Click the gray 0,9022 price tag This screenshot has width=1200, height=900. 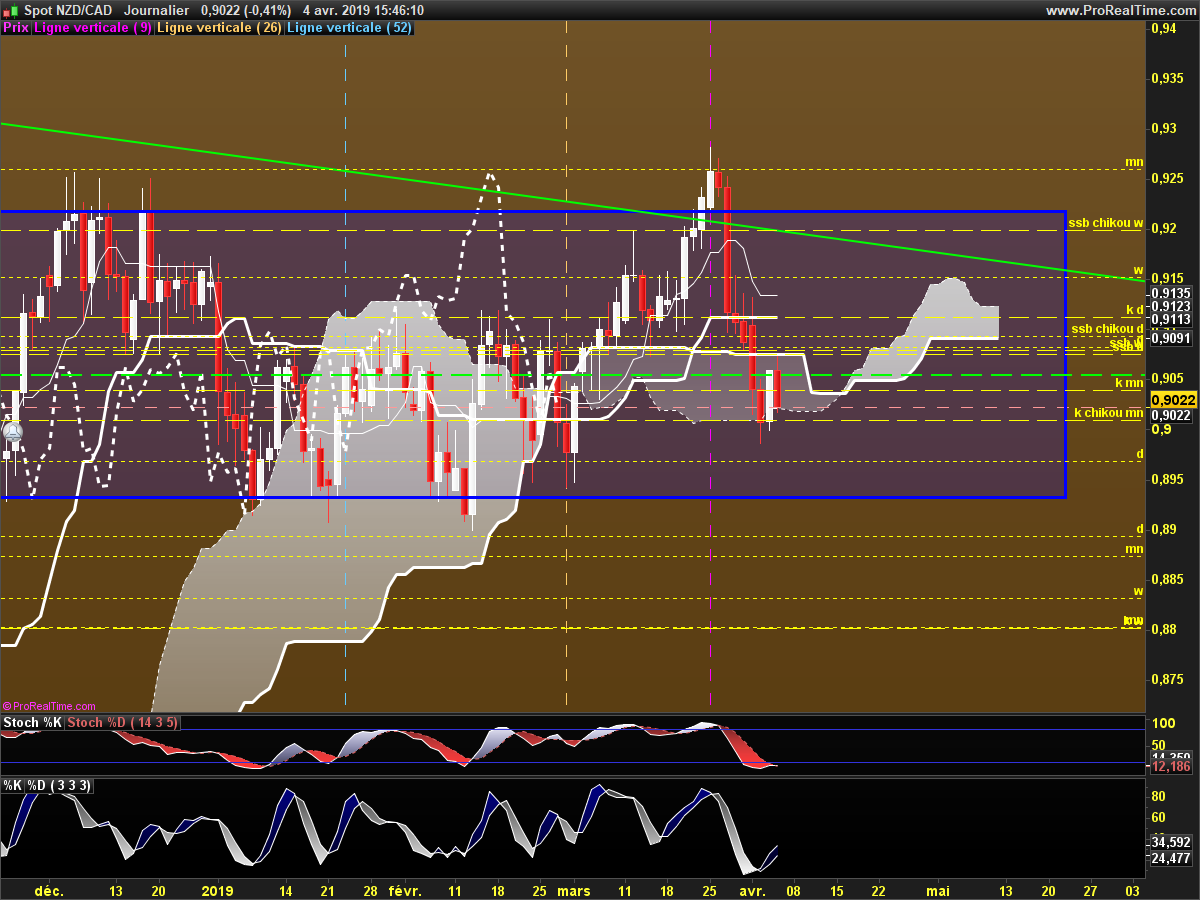click(x=1169, y=415)
